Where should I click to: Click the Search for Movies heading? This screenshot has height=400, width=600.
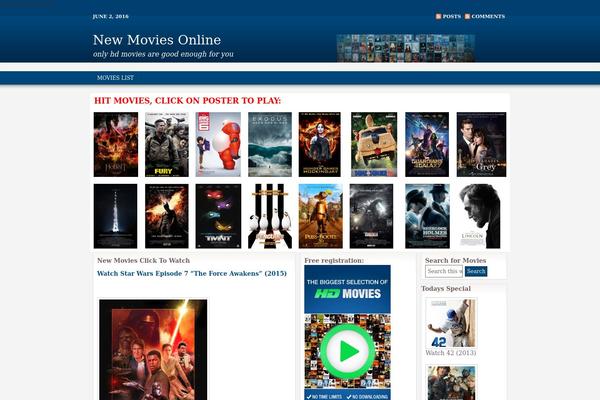click(455, 260)
